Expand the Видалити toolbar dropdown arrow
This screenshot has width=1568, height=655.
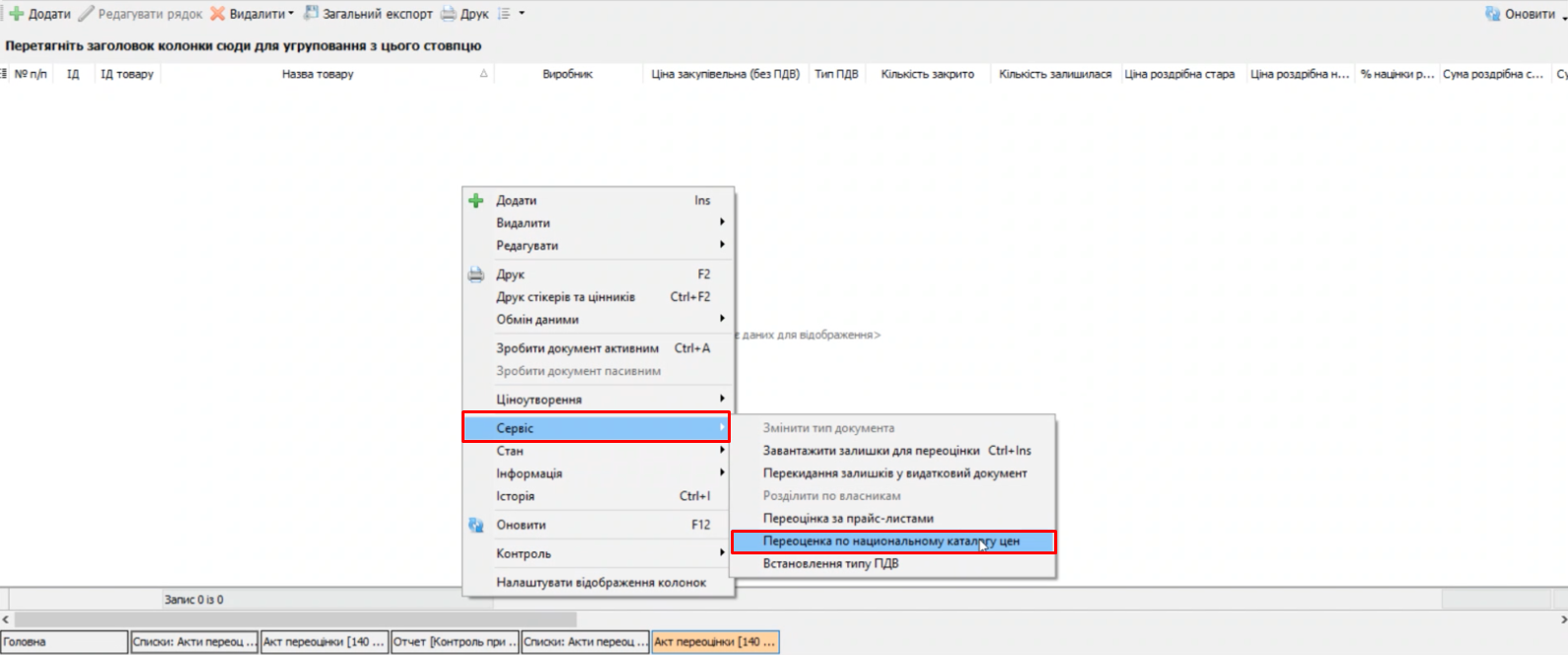pyautogui.click(x=291, y=14)
